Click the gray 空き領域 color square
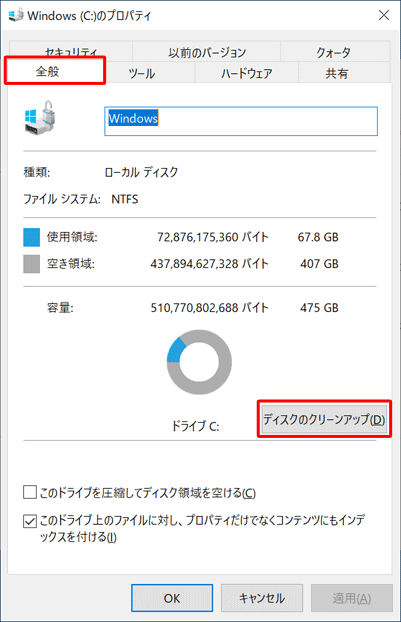This screenshot has height=622, width=401. point(31,264)
